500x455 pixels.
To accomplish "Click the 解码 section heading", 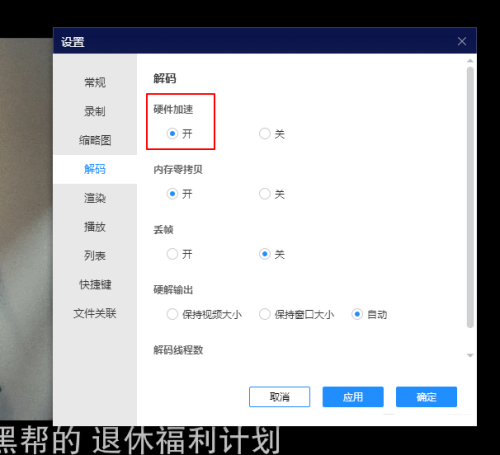I will (165, 78).
